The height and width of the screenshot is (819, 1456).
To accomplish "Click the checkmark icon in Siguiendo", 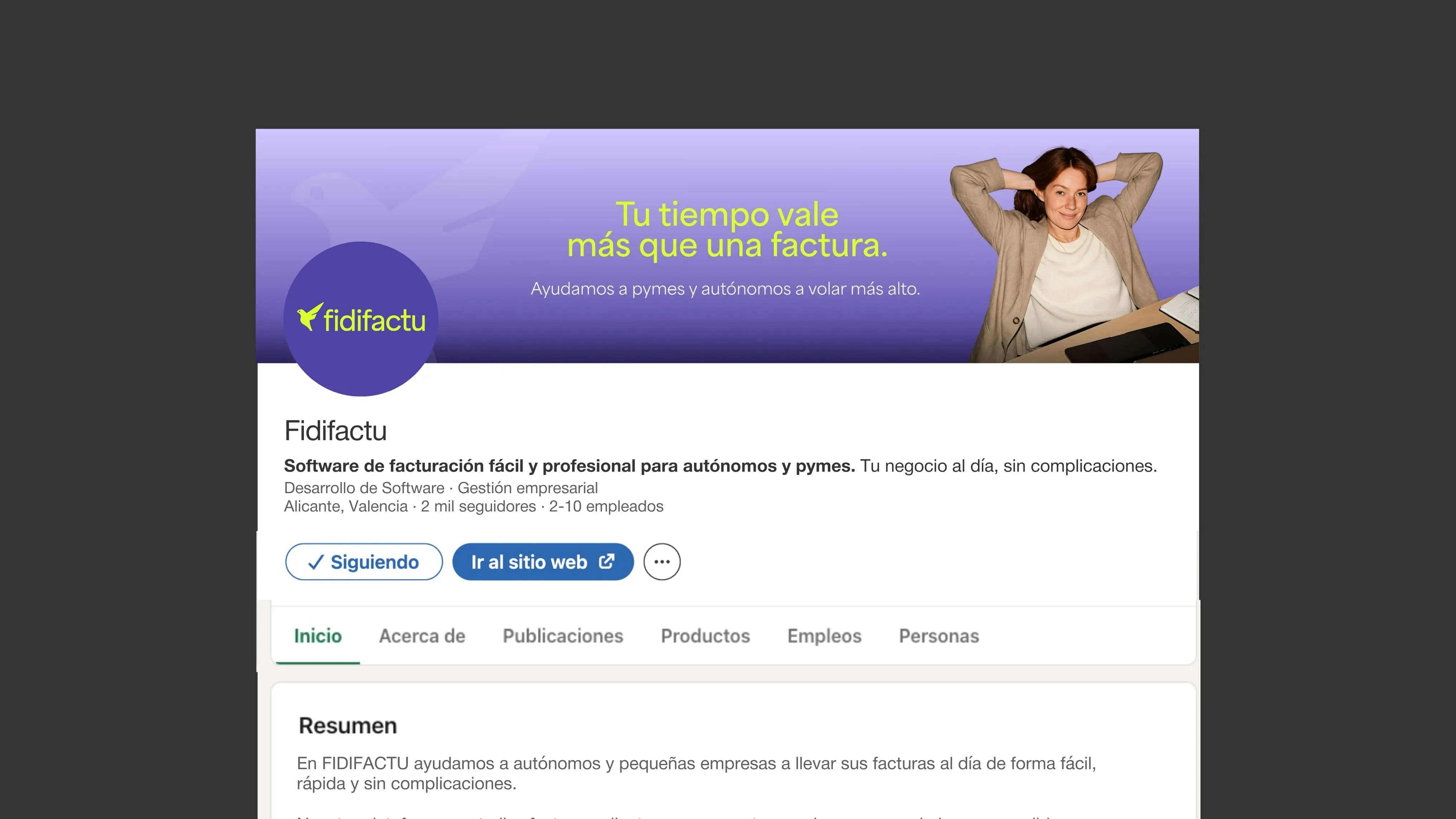I will click(315, 562).
